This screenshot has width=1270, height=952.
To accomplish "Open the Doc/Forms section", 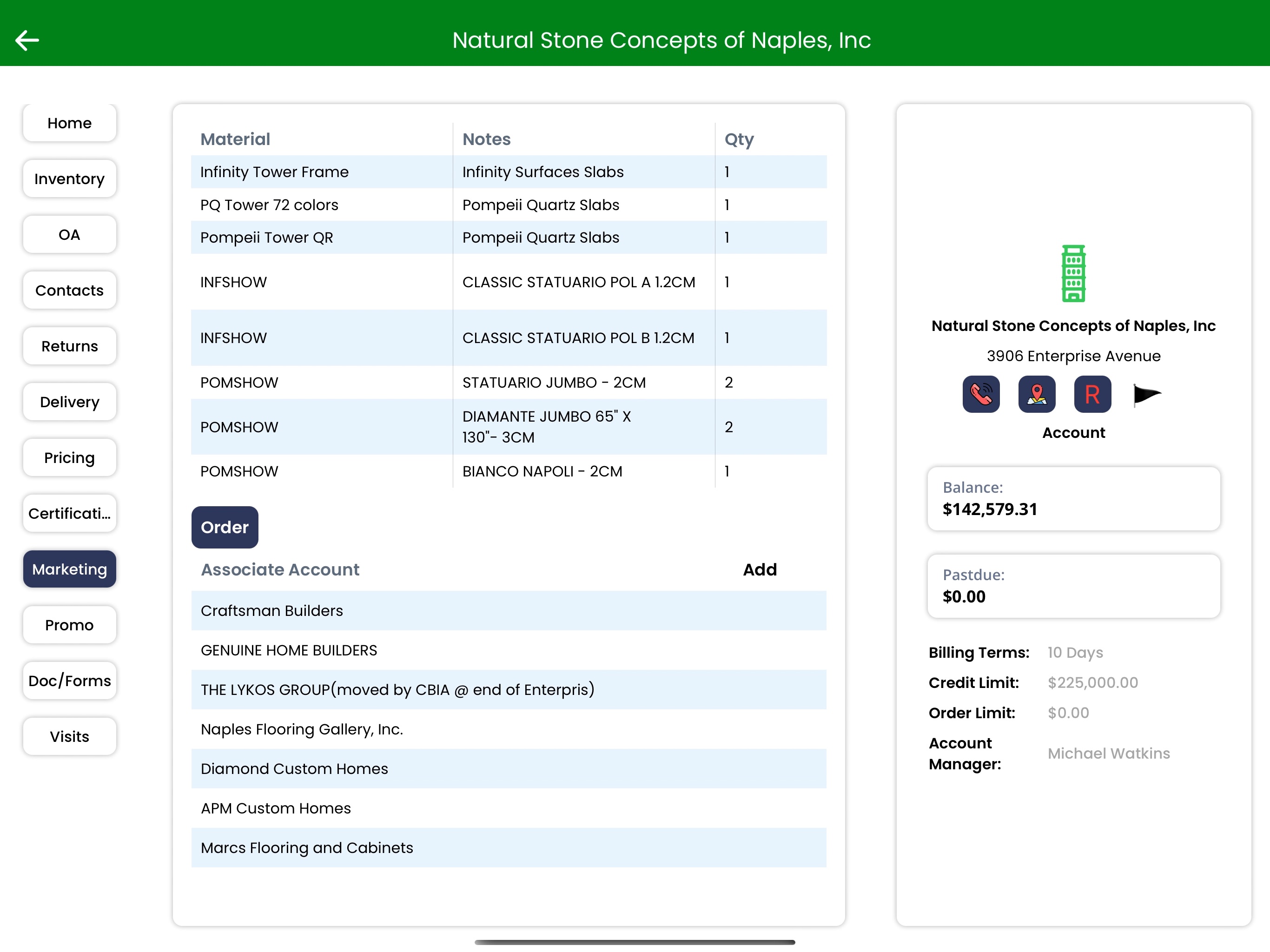I will pyautogui.click(x=69, y=681).
